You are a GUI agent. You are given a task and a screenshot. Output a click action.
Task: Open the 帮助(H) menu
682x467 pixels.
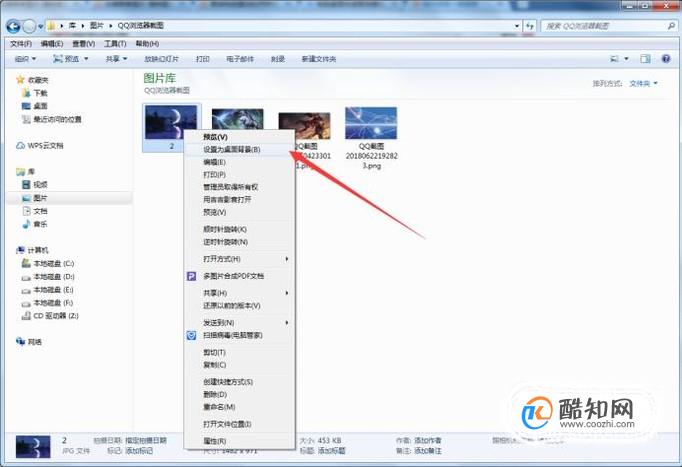[x=147, y=44]
